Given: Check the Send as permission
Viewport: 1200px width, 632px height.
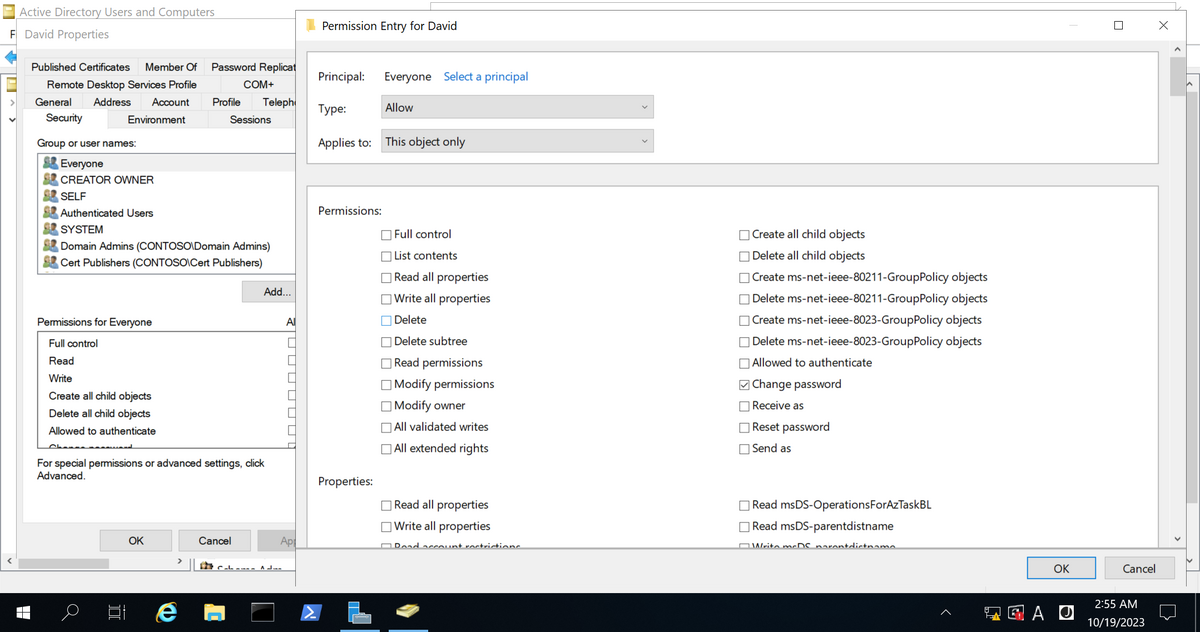Looking at the screenshot, I should pyautogui.click(x=744, y=449).
